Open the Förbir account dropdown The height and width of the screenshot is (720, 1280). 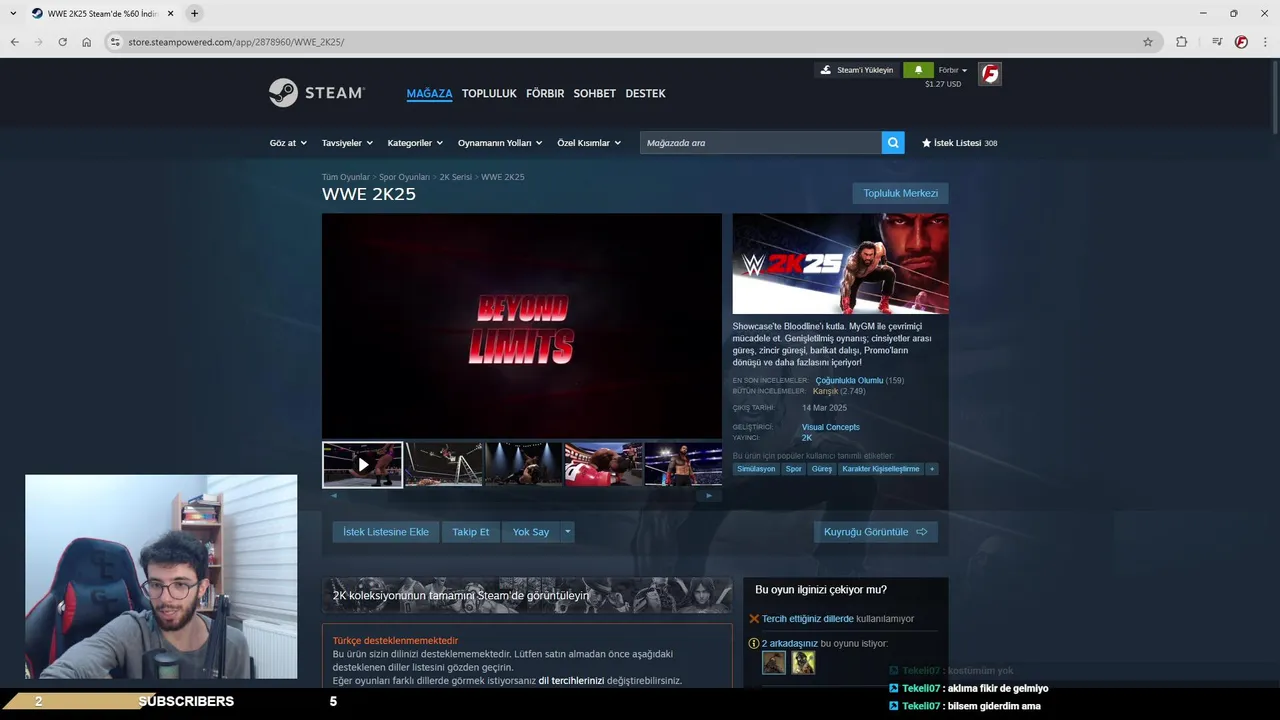tap(953, 70)
